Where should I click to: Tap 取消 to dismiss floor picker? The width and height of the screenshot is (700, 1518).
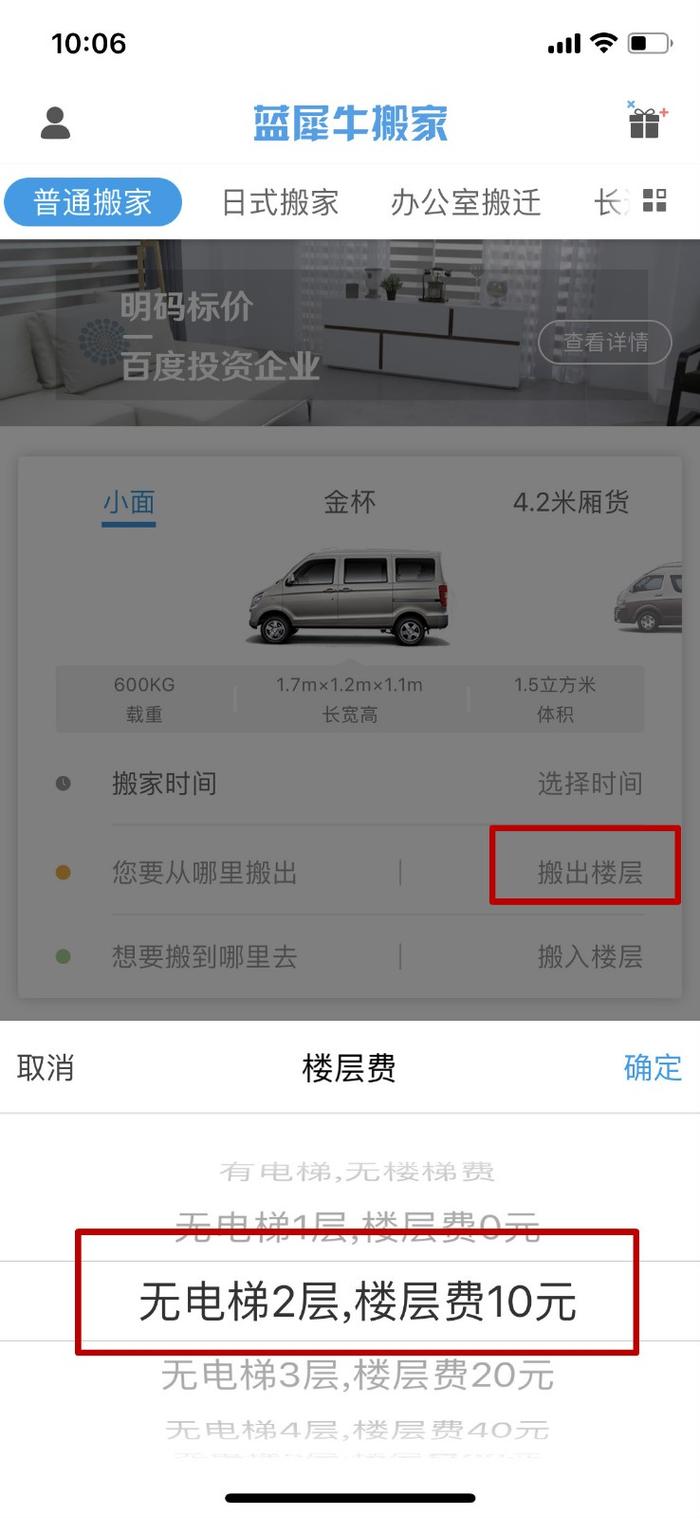click(x=45, y=1067)
